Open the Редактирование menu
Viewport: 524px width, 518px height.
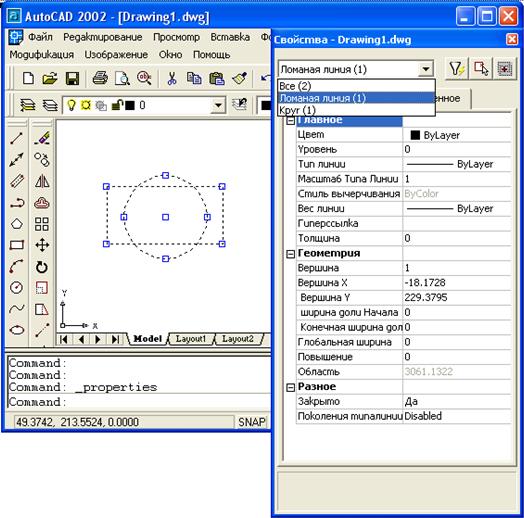pyautogui.click(x=103, y=37)
